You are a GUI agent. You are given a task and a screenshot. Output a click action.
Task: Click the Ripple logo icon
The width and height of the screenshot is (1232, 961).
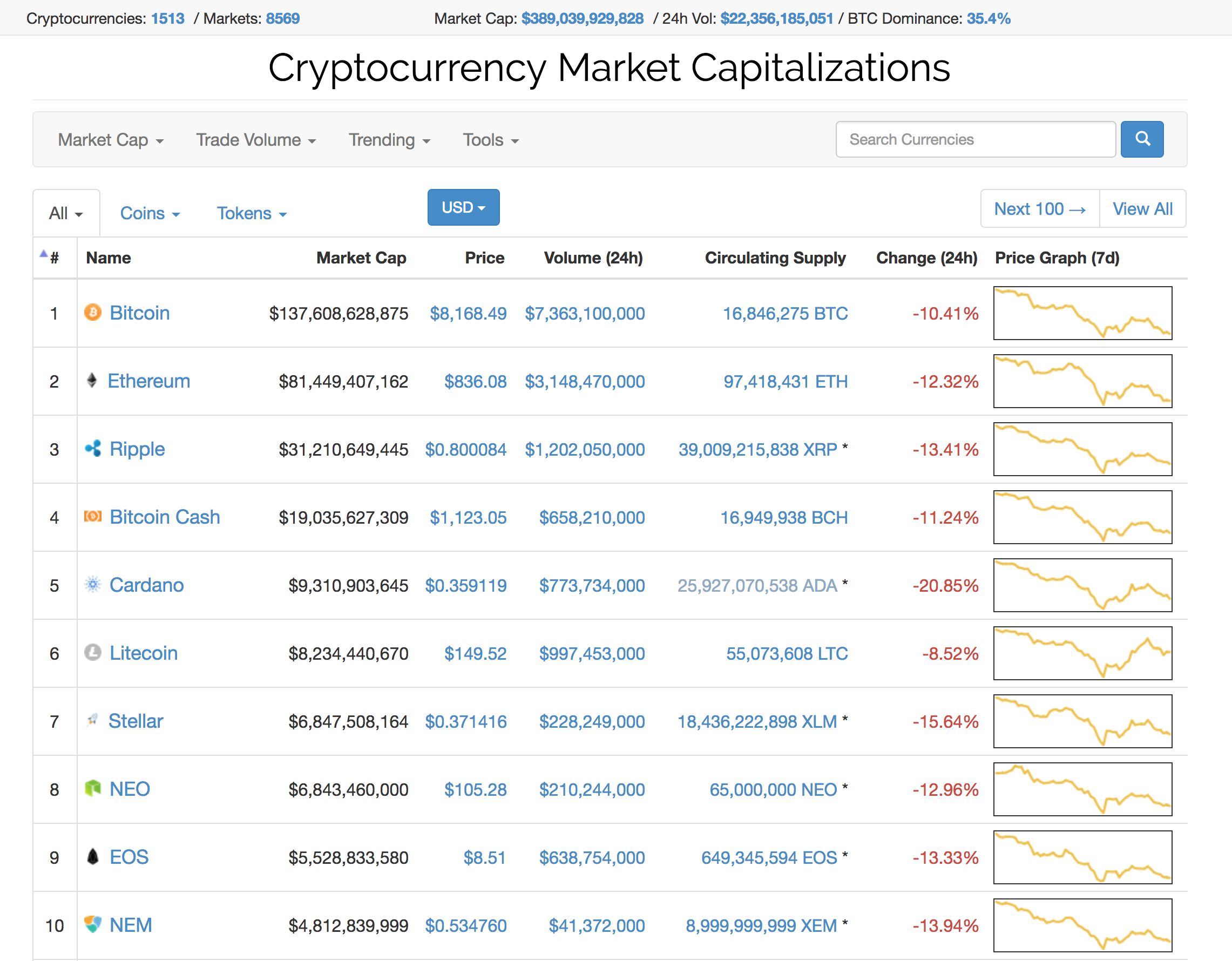pos(92,449)
